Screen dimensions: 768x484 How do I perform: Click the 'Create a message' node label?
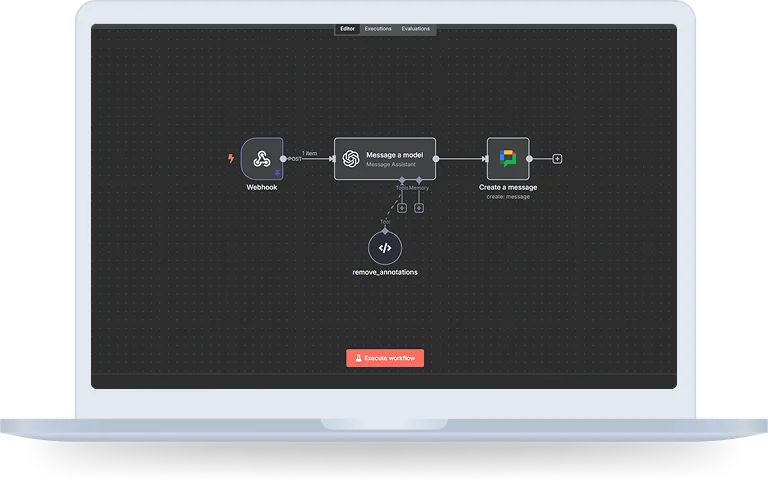508,187
